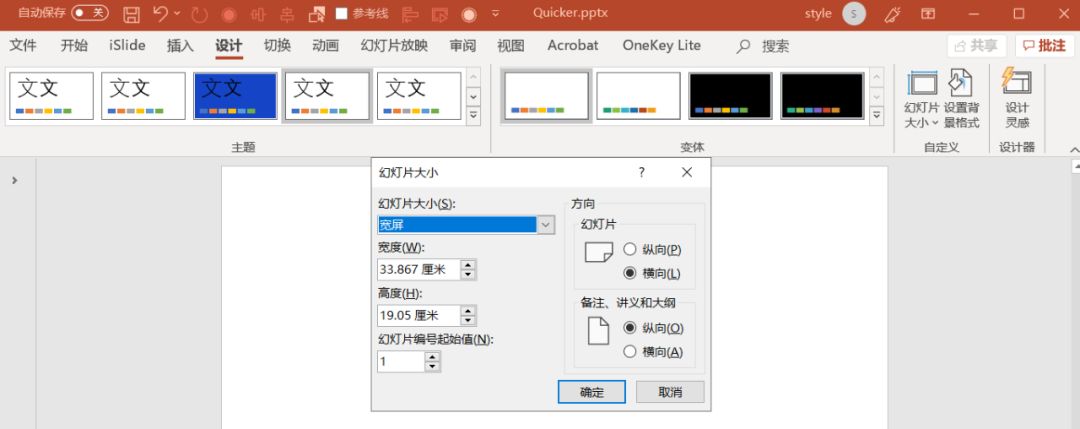The width and height of the screenshot is (1080, 429).
Task: Switch to the 动画 animations tab
Action: (326, 45)
